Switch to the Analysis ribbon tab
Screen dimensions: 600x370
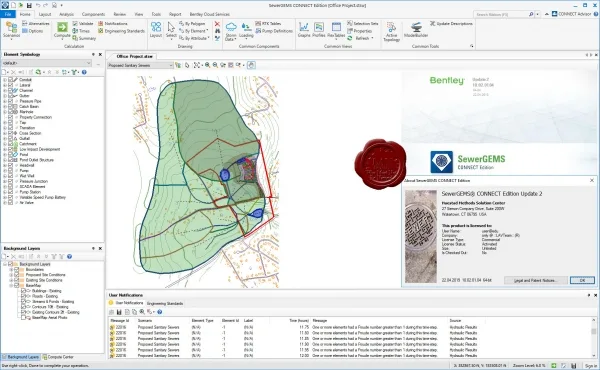66,14
